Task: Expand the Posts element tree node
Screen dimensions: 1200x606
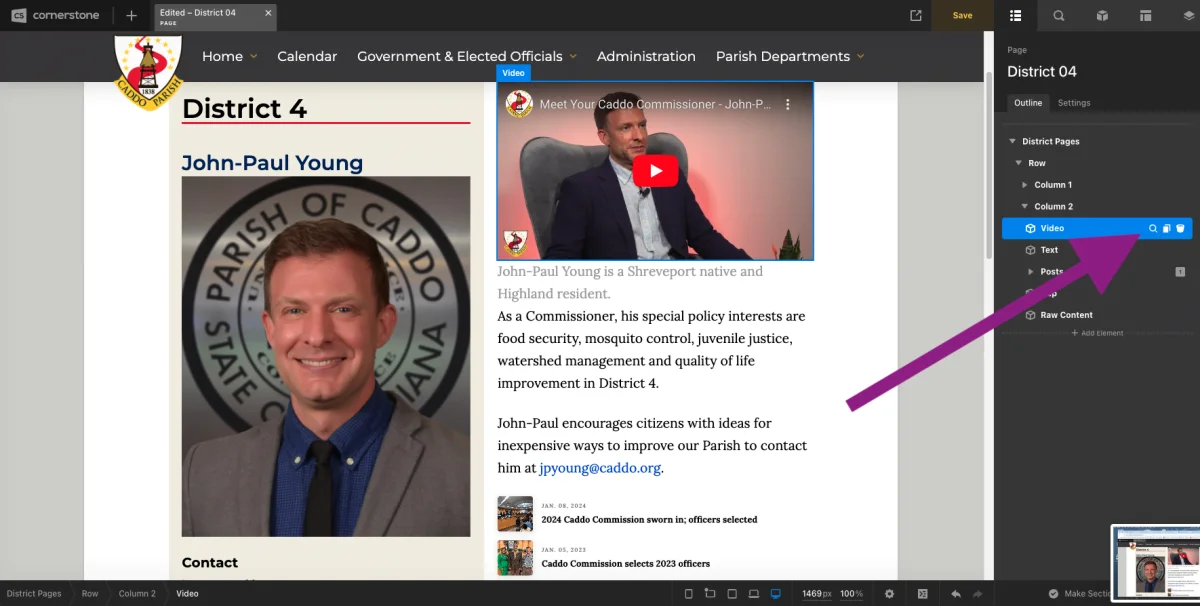Action: pyautogui.click(x=1031, y=272)
